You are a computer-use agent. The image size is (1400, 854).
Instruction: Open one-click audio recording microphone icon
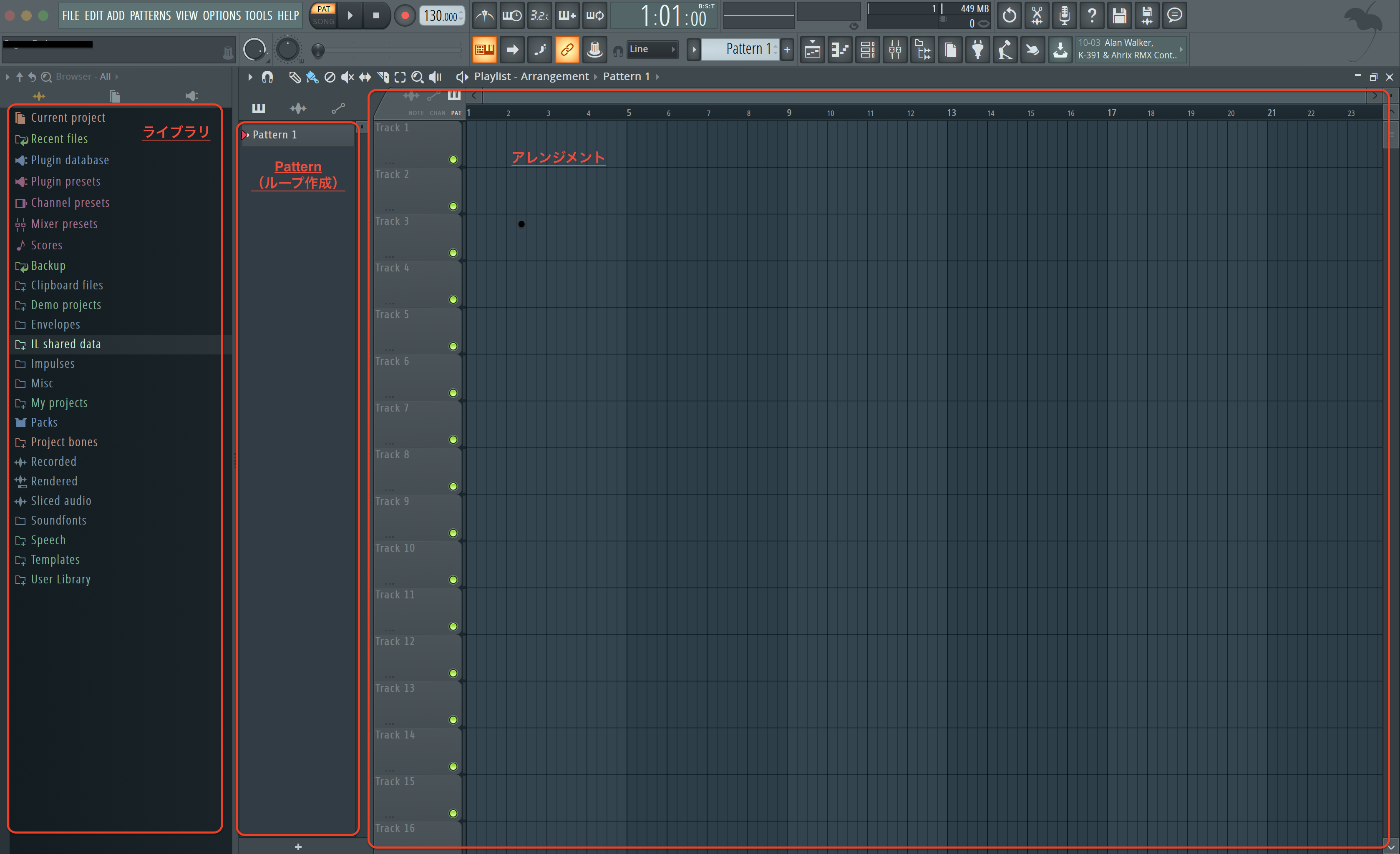tap(1064, 15)
